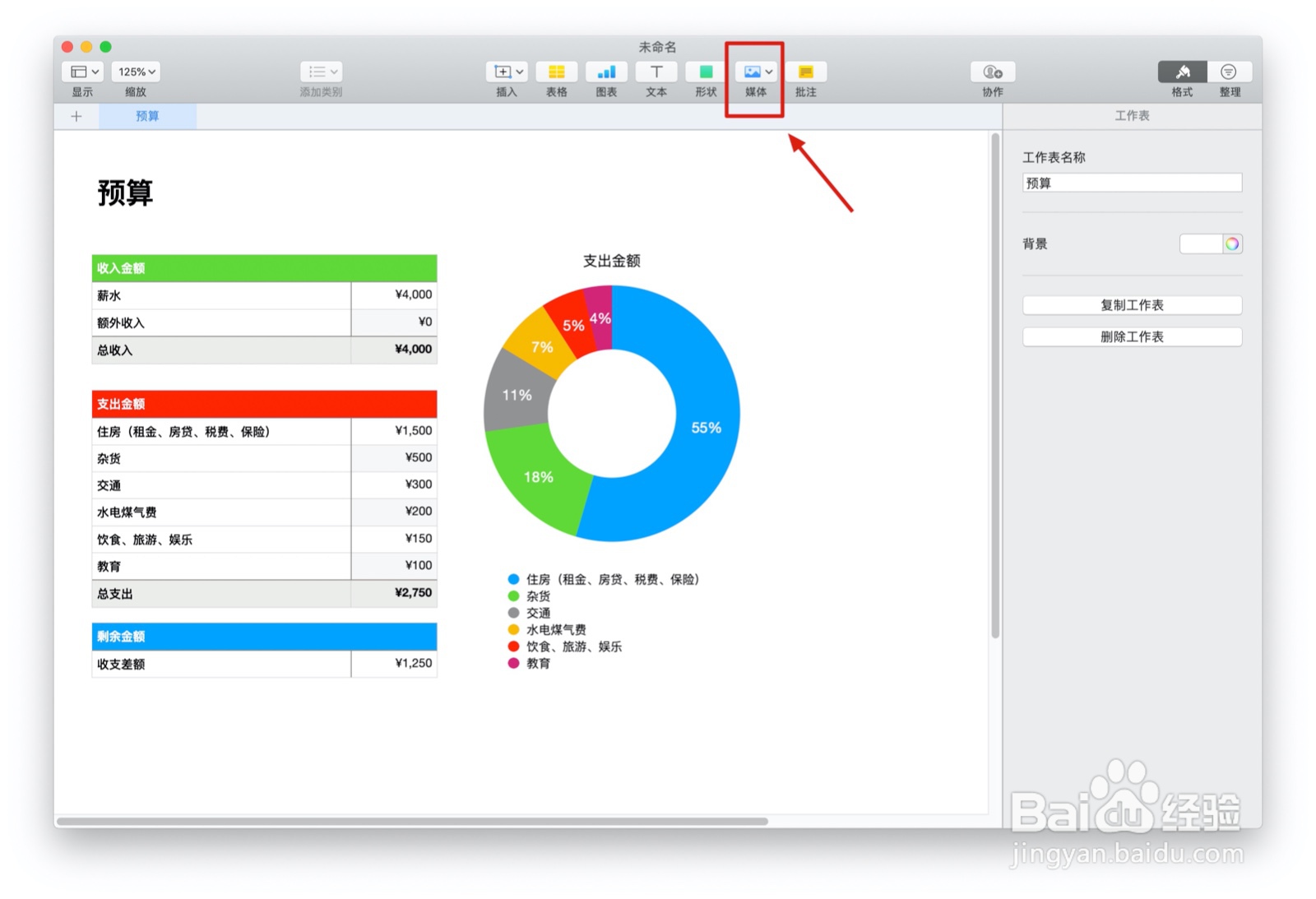The image size is (1316, 899).
Task: Select the ¥4,000 salary value cell
Action: pyautogui.click(x=394, y=295)
